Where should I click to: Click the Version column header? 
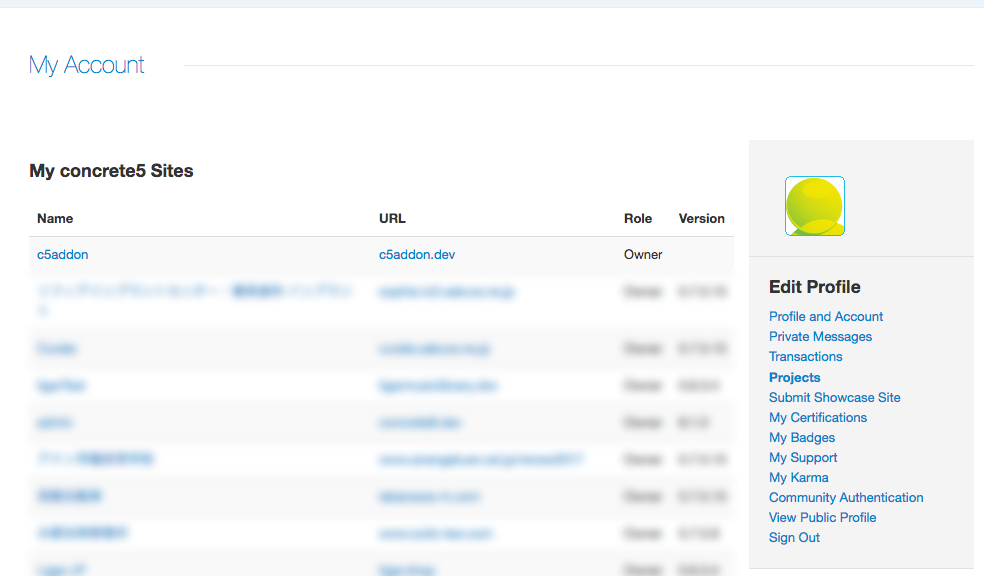(x=702, y=218)
